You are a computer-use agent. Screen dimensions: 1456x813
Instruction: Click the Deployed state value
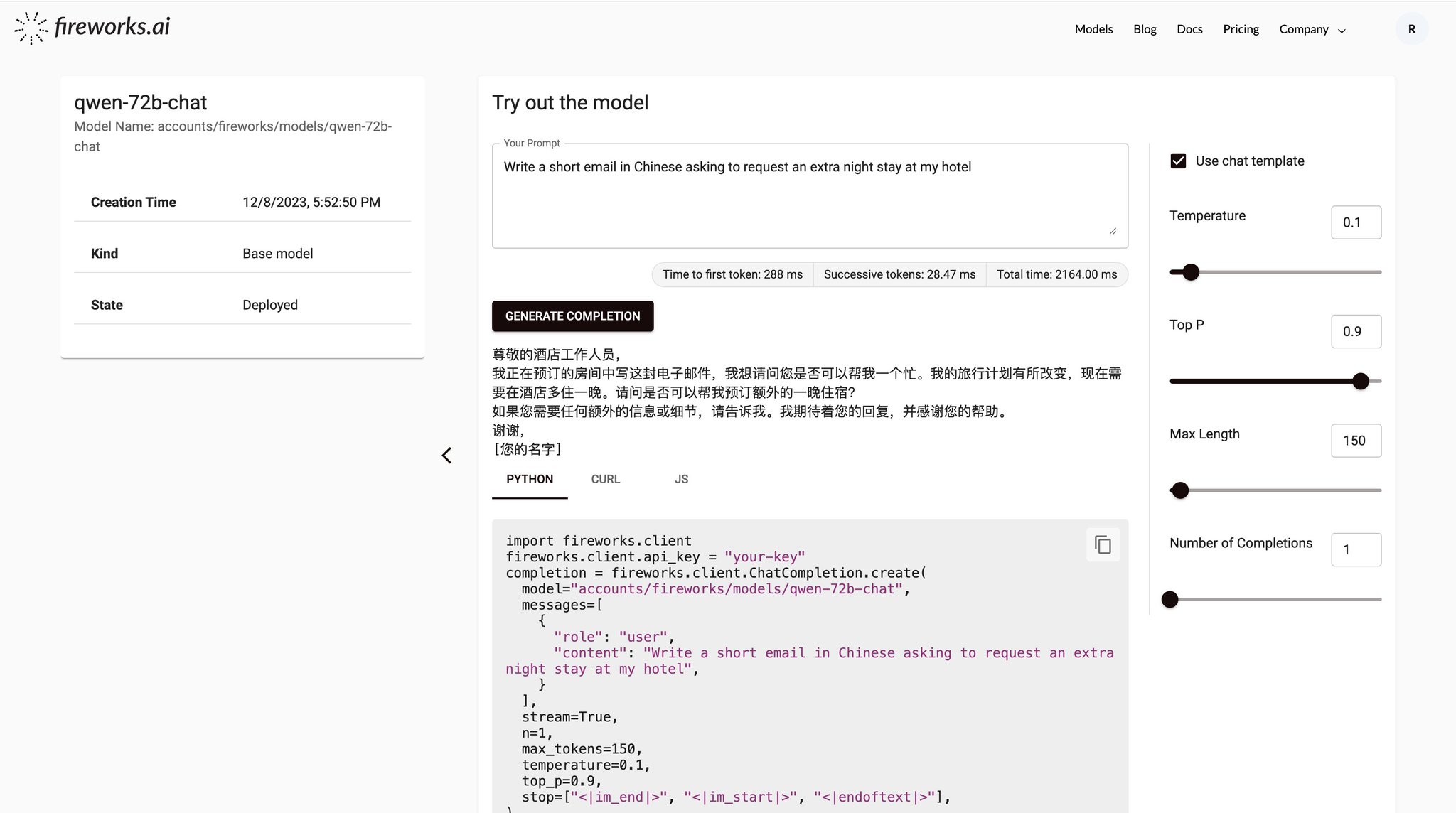(270, 305)
